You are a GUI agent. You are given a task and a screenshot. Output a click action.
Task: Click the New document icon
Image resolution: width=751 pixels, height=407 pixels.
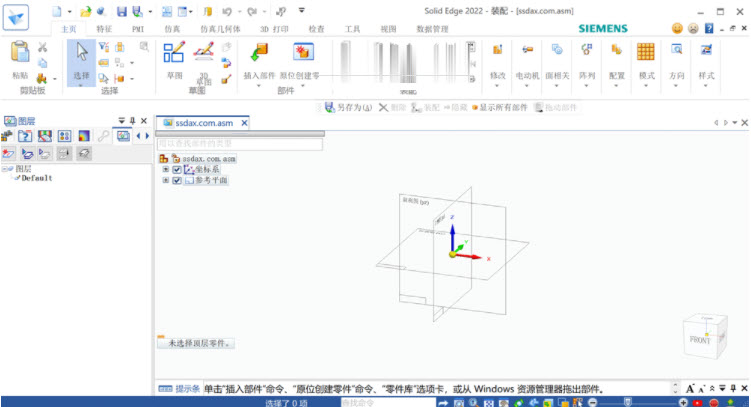click(57, 11)
